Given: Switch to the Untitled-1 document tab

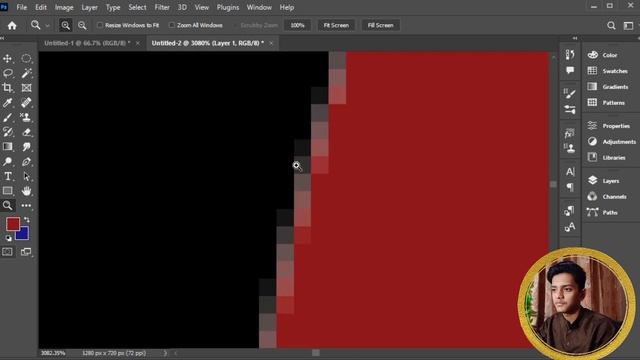Looking at the screenshot, I should 87,43.
